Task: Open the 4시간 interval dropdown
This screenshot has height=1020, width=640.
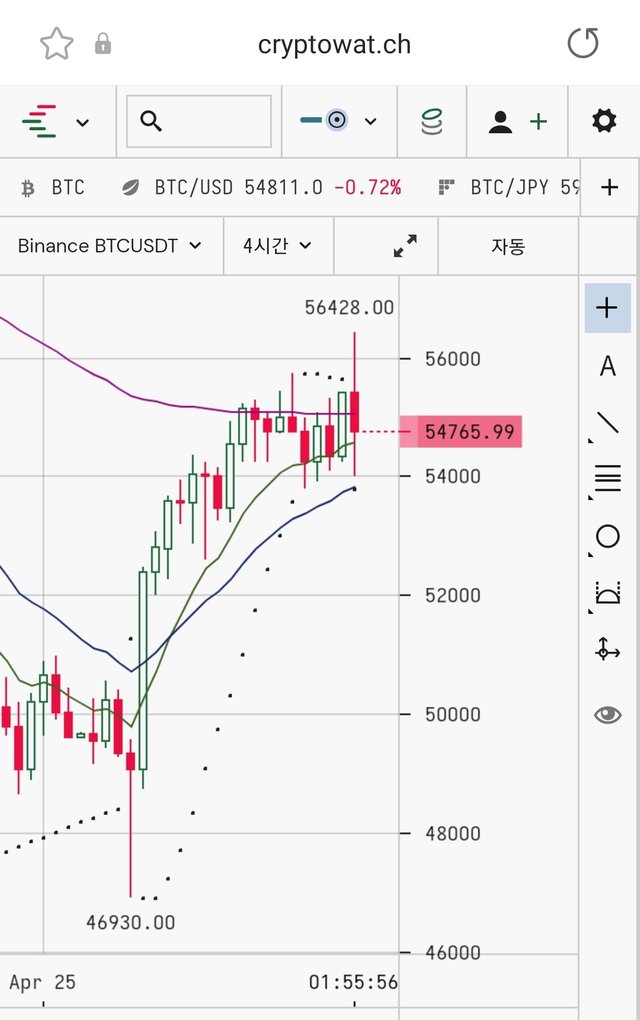Action: point(277,245)
